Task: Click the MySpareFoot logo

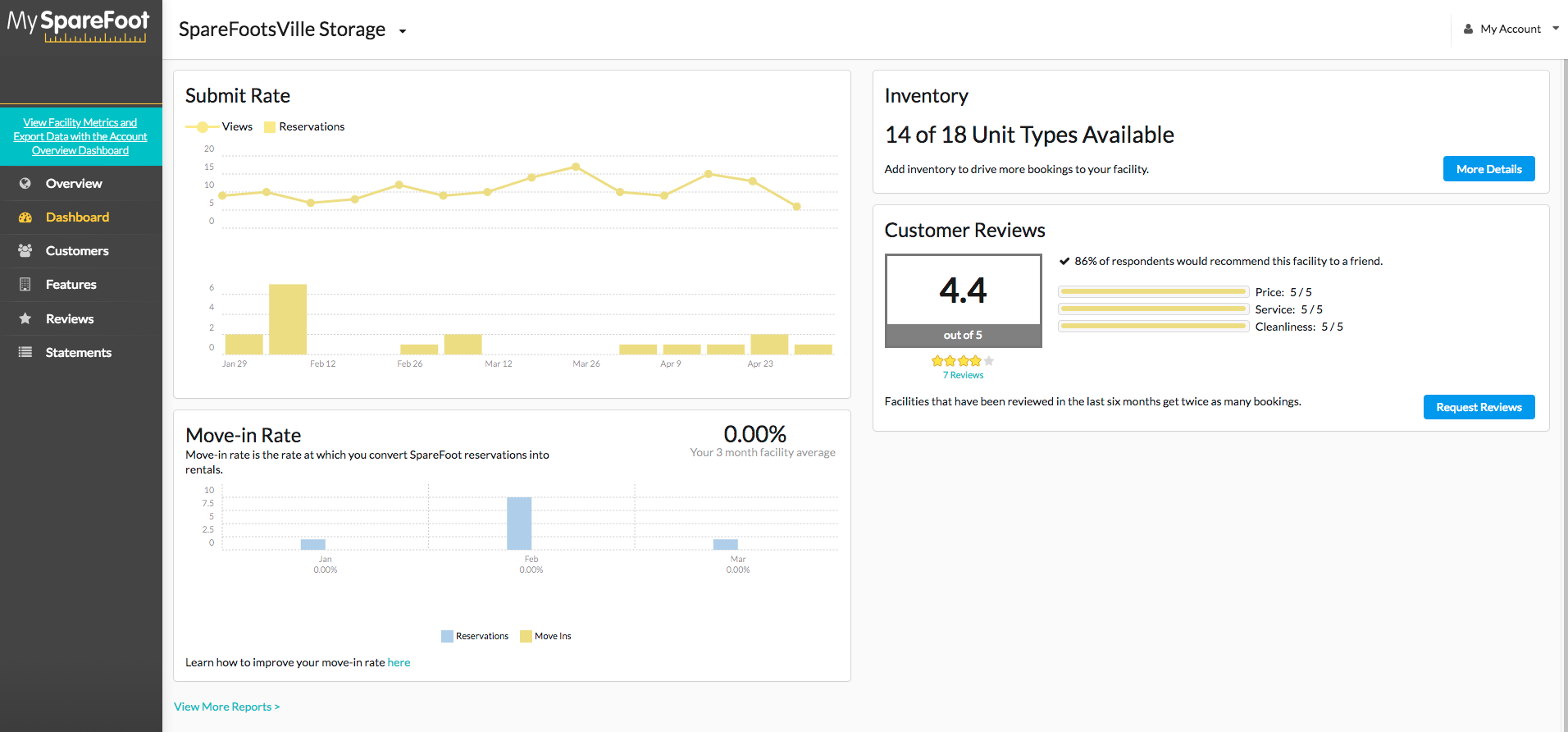Action: pos(78,25)
